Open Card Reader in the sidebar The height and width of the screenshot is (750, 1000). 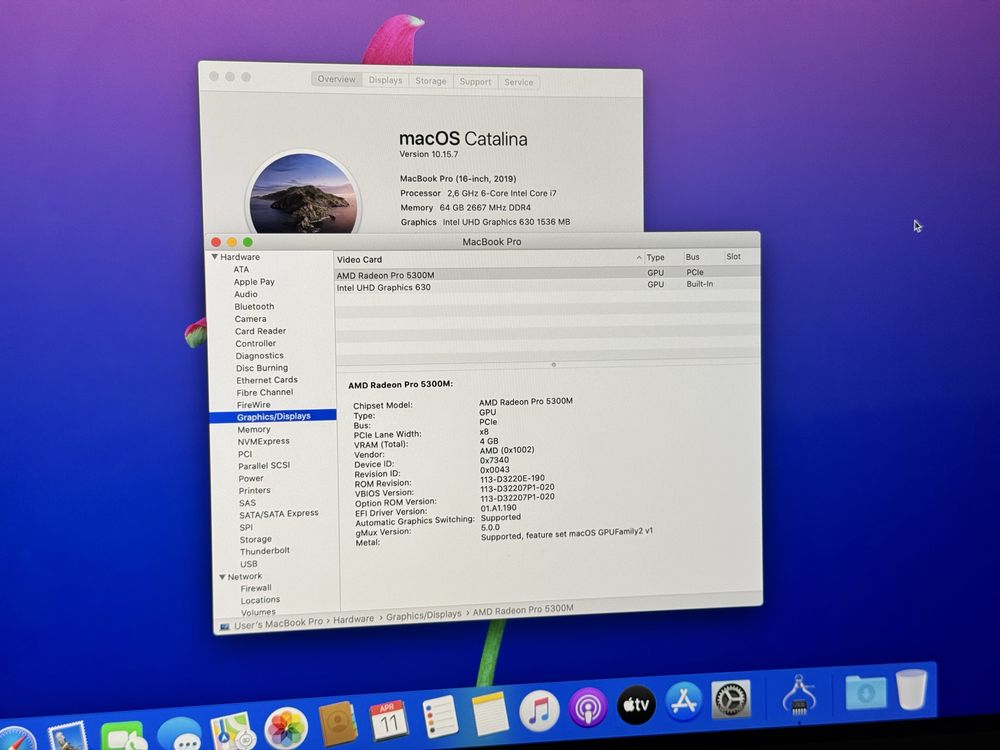[x=260, y=331]
